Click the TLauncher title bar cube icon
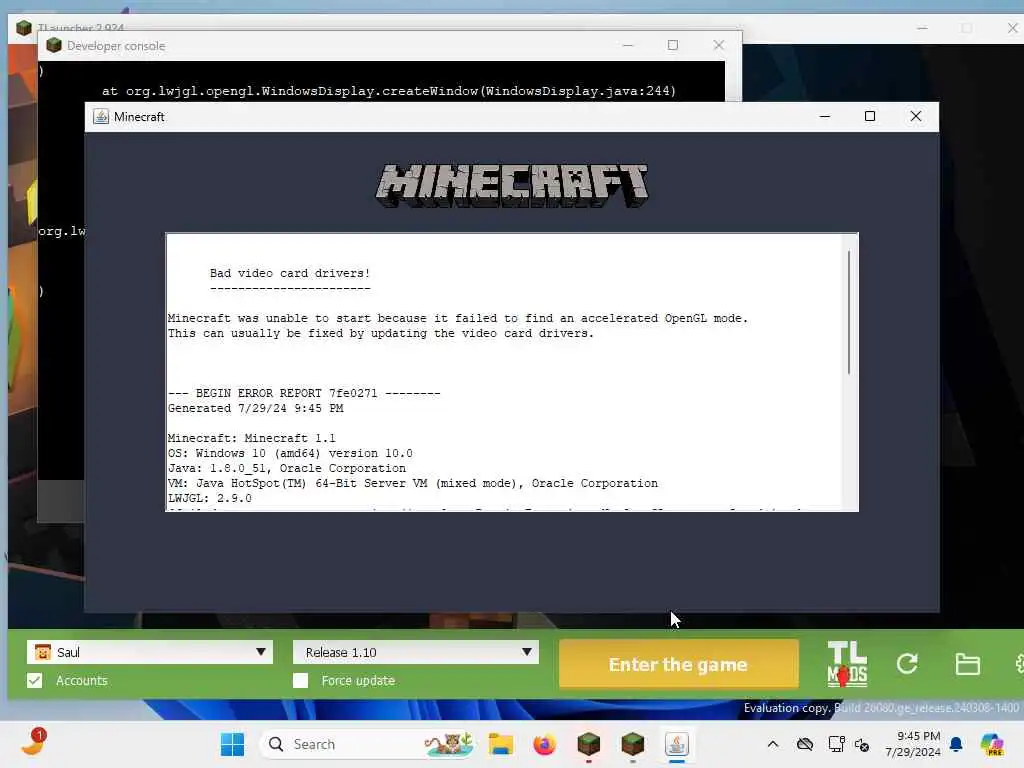1024x768 pixels. [24, 28]
